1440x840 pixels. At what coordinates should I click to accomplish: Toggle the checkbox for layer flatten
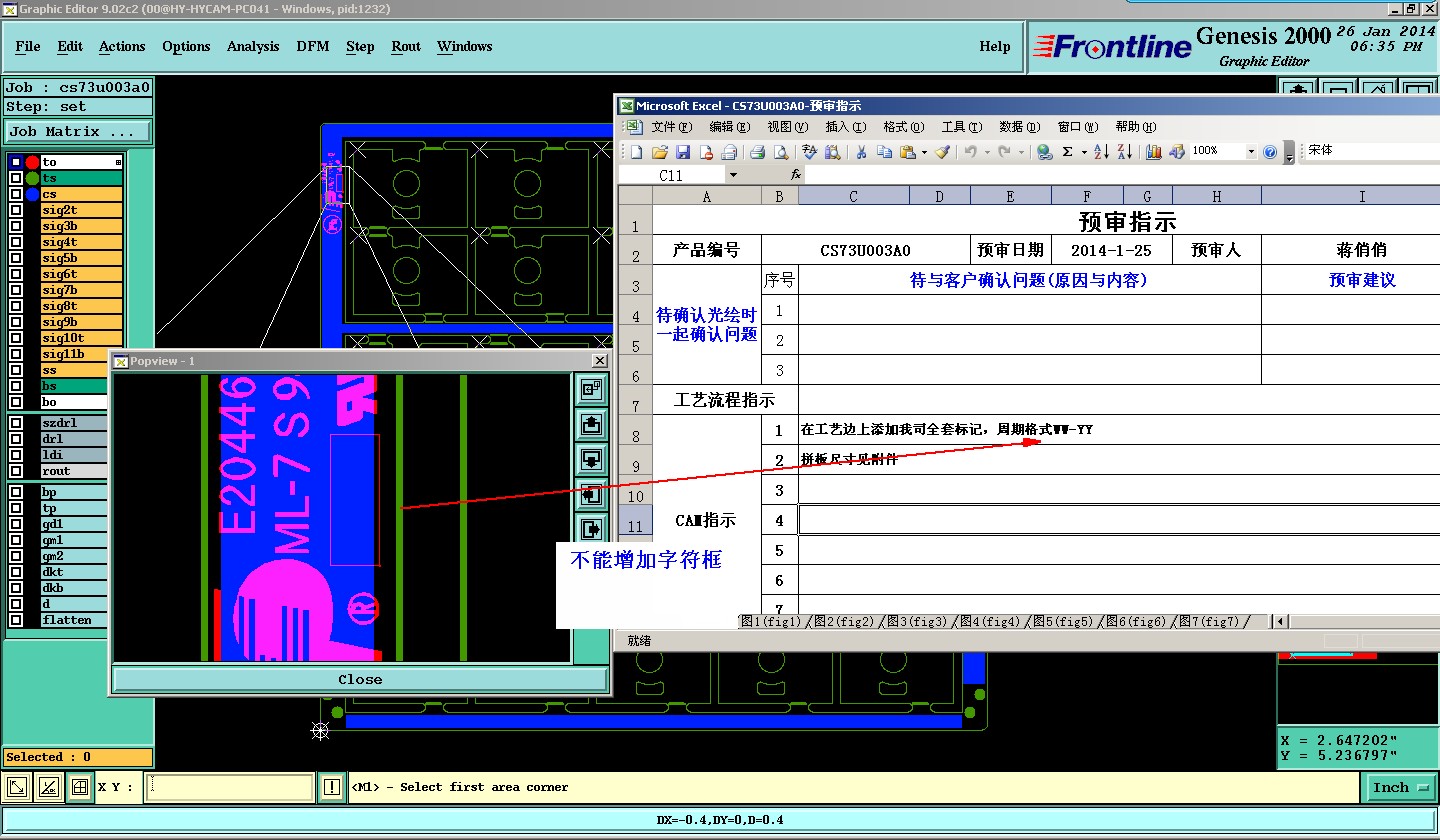pos(16,620)
